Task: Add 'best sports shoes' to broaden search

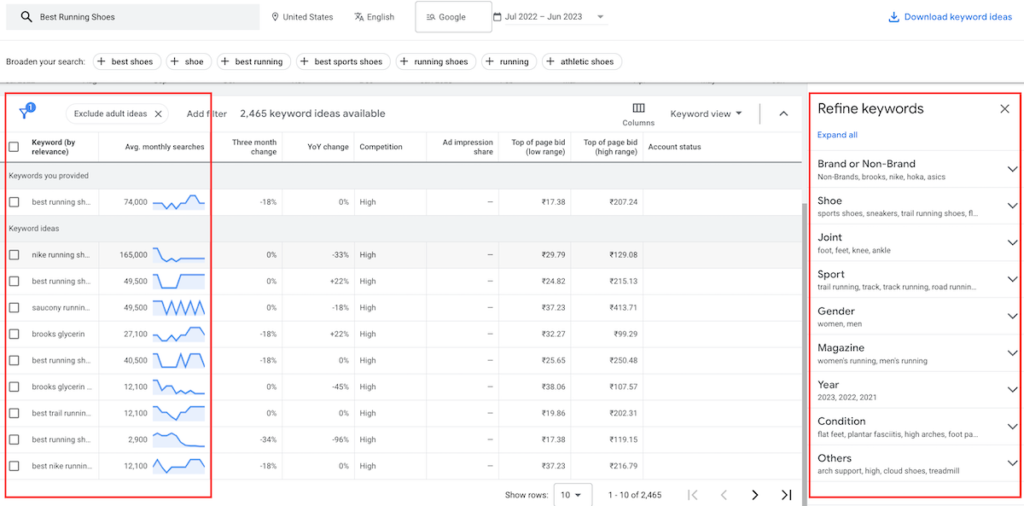Action: click(343, 61)
